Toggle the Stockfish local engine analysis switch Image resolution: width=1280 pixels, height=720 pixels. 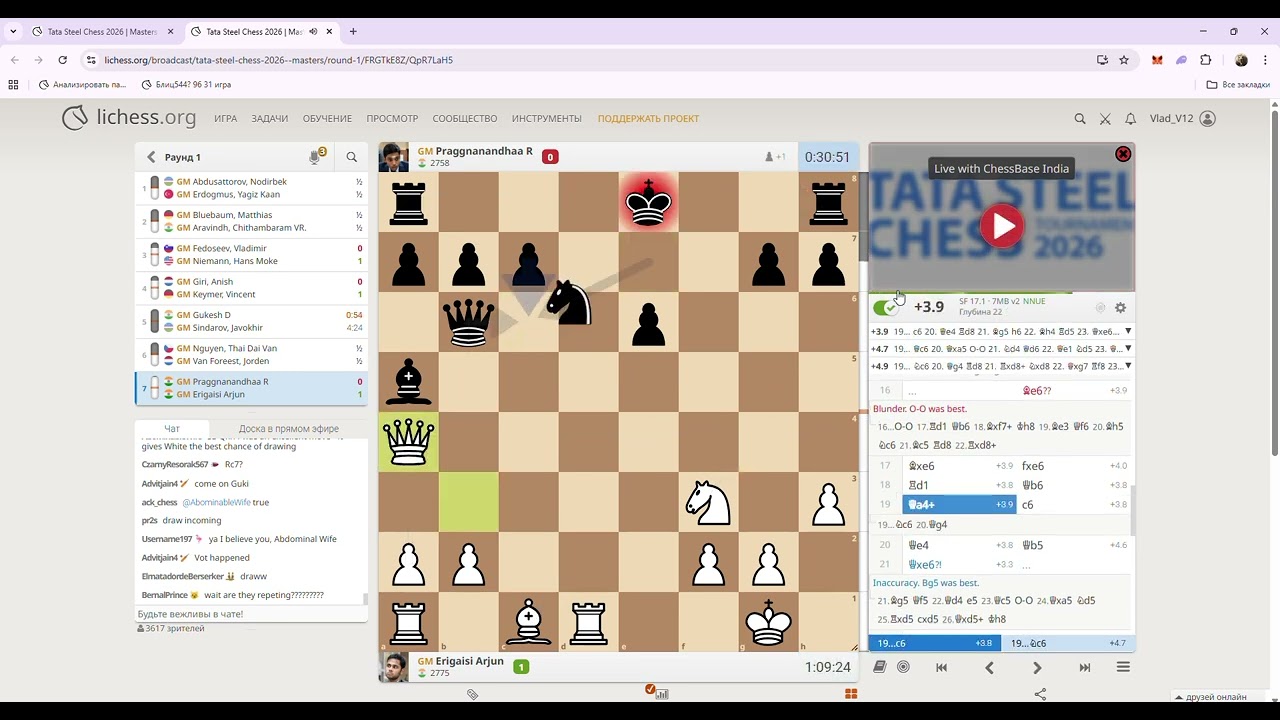[885, 307]
